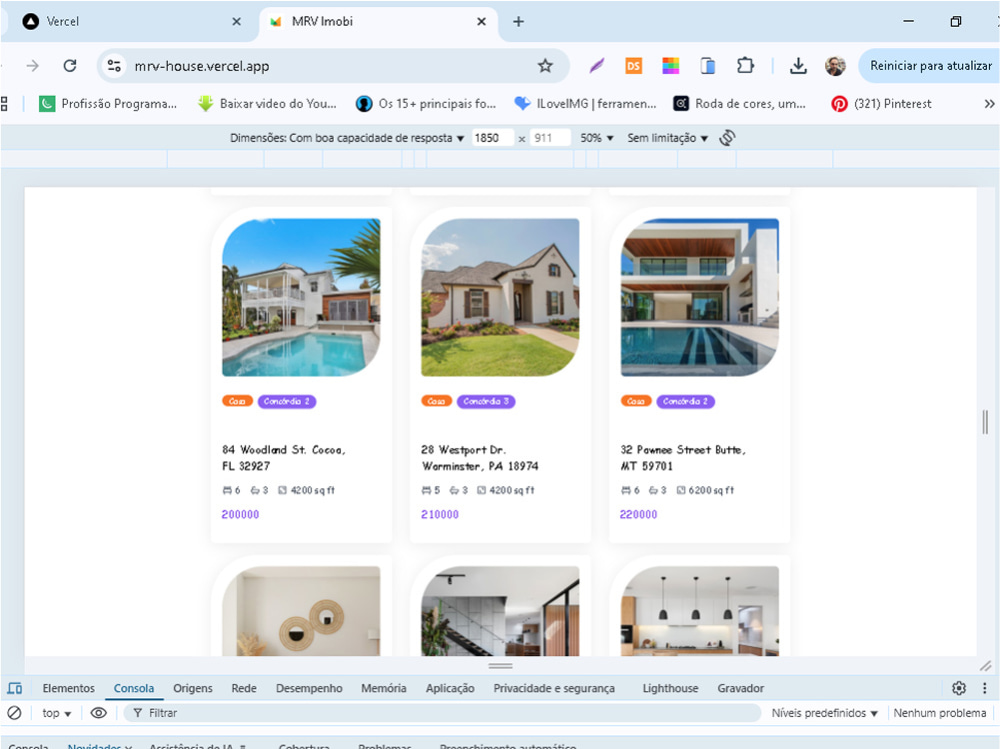Select the Consola DevTools tab

(x=134, y=688)
